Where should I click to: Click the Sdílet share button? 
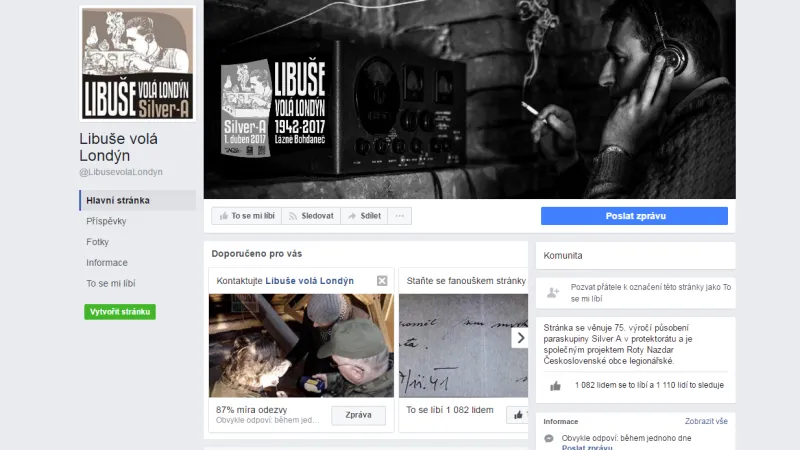point(364,216)
